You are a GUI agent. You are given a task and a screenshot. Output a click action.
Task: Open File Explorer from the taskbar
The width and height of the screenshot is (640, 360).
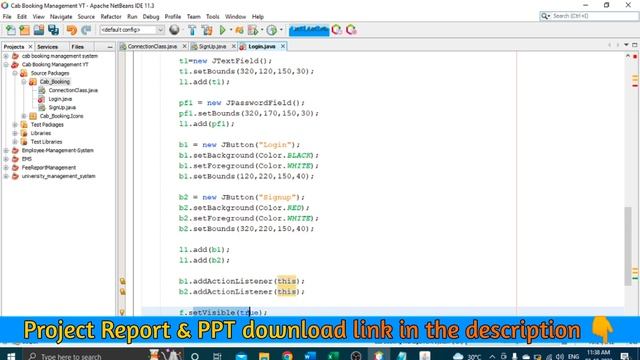[264, 356]
